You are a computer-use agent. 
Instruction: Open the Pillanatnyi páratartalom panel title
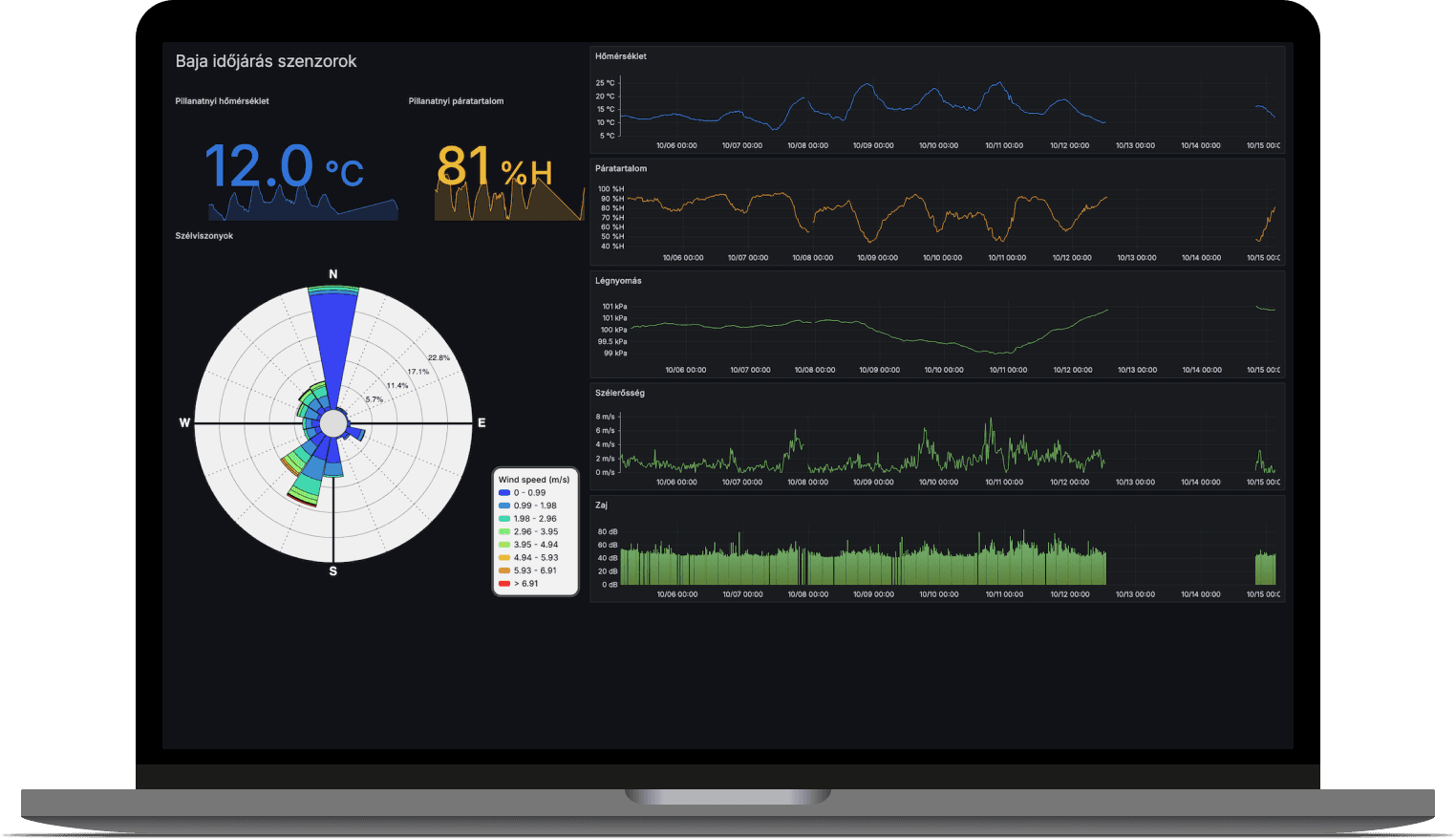(456, 101)
